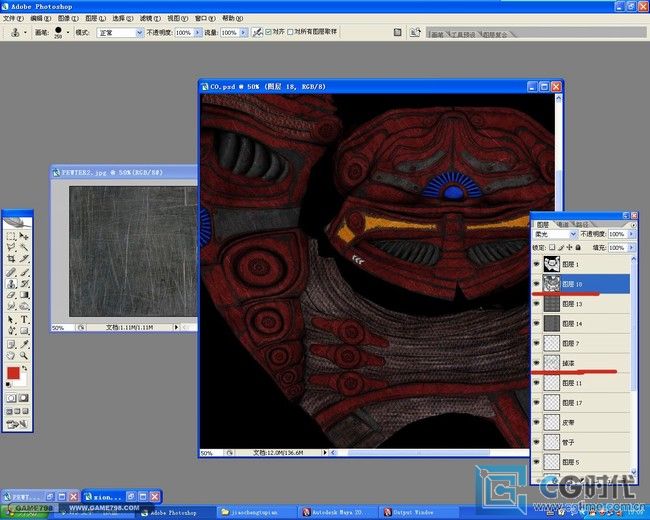Select the Eraser tool
650x520 pixels.
[x=11, y=295]
